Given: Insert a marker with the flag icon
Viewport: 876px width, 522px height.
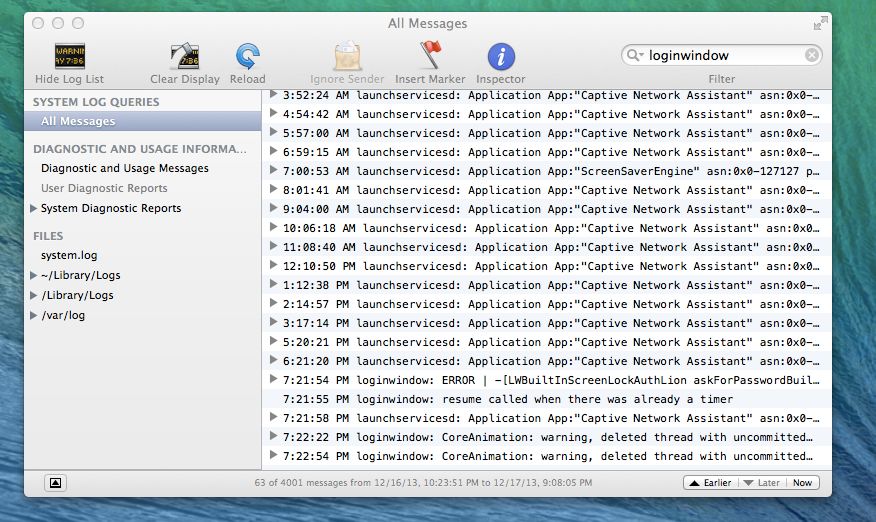Looking at the screenshot, I should 430,55.
